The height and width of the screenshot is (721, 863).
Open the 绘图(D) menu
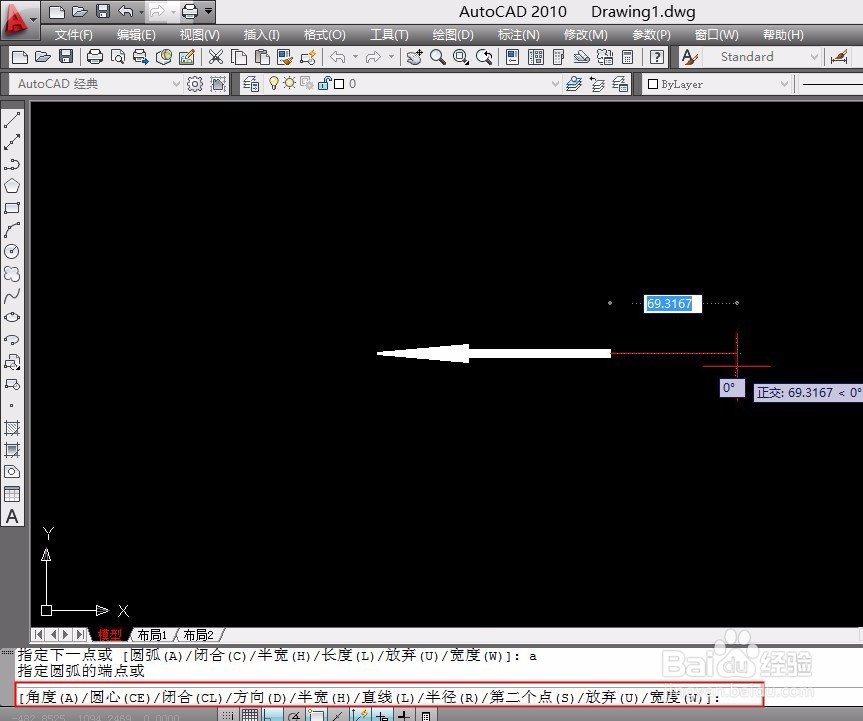[x=453, y=35]
